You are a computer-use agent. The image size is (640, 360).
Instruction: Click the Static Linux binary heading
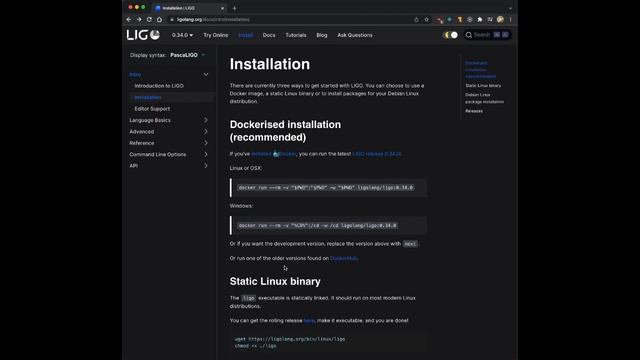(275, 281)
